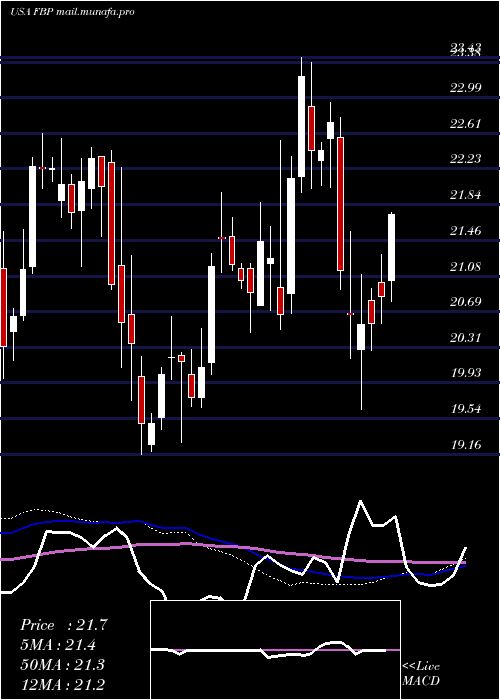Viewport: 500px width, 700px height.
Task: Click the last white candlestick on the right
Action: [x=392, y=247]
